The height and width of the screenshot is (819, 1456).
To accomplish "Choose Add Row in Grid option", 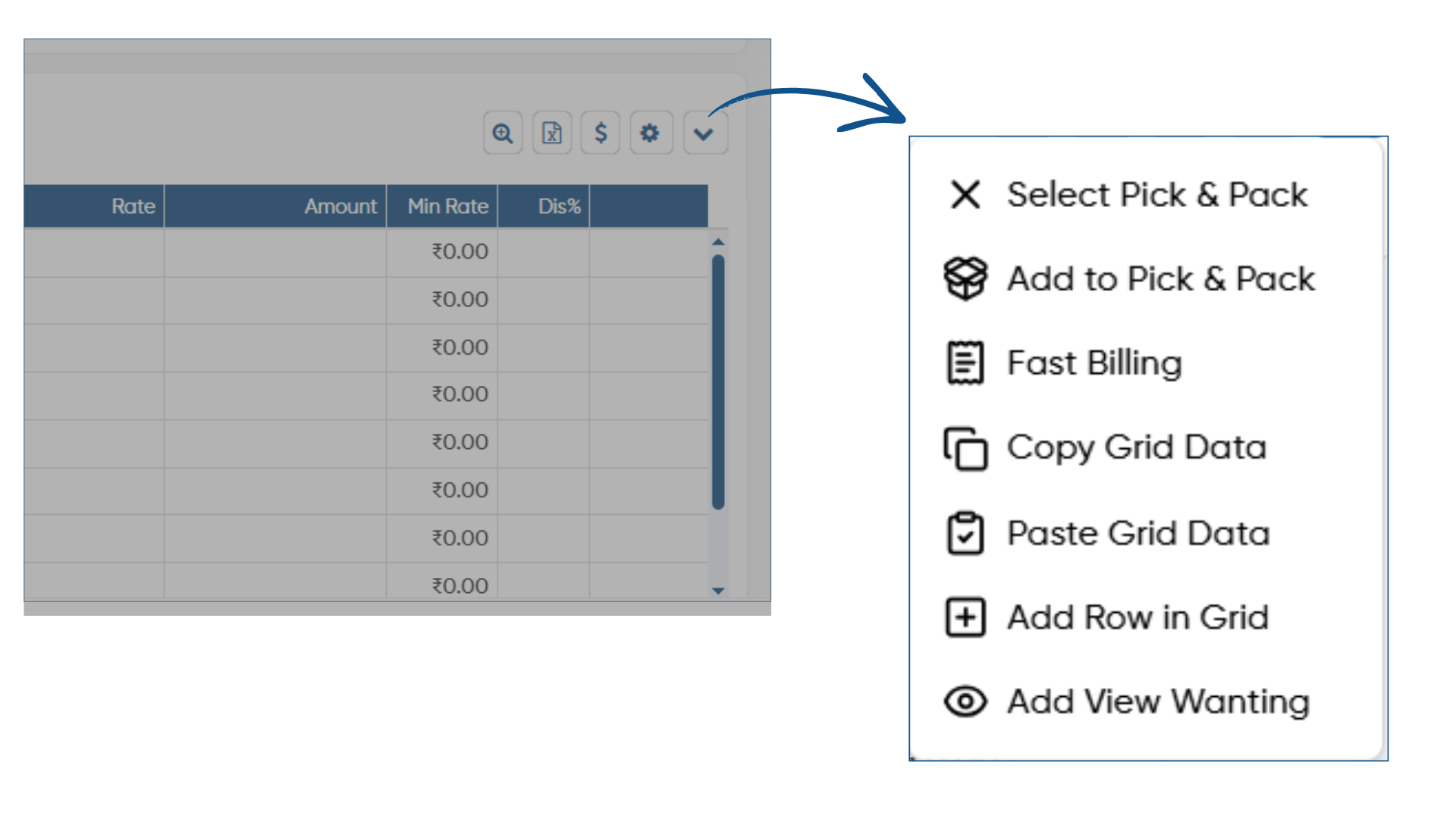I will coord(1137,617).
